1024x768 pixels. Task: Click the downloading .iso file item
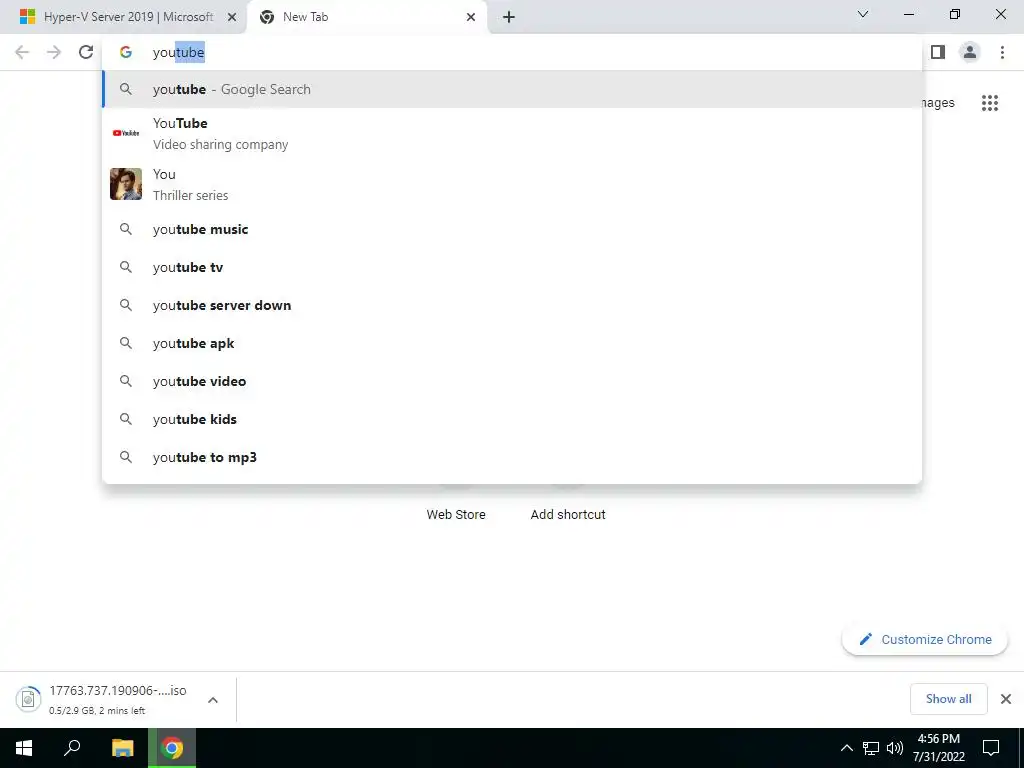118,699
